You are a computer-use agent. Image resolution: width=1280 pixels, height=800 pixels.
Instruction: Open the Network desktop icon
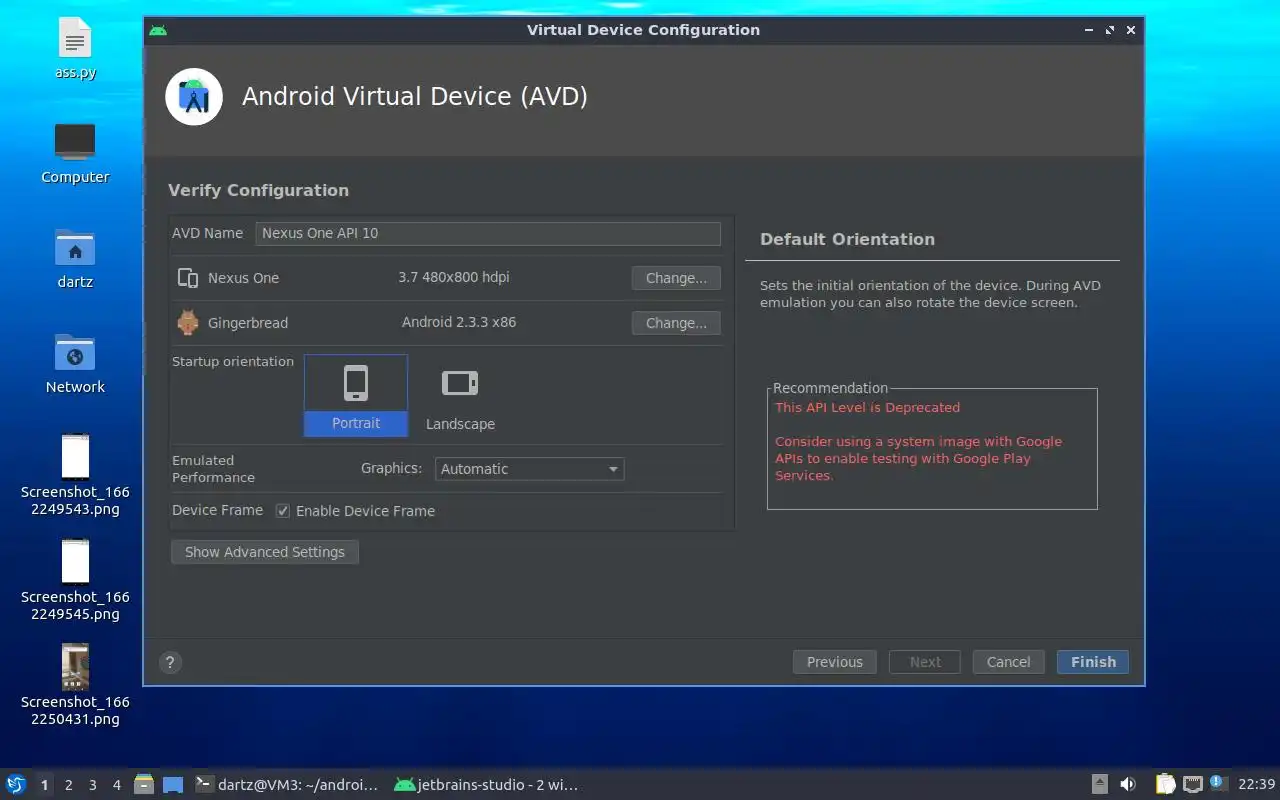75,363
